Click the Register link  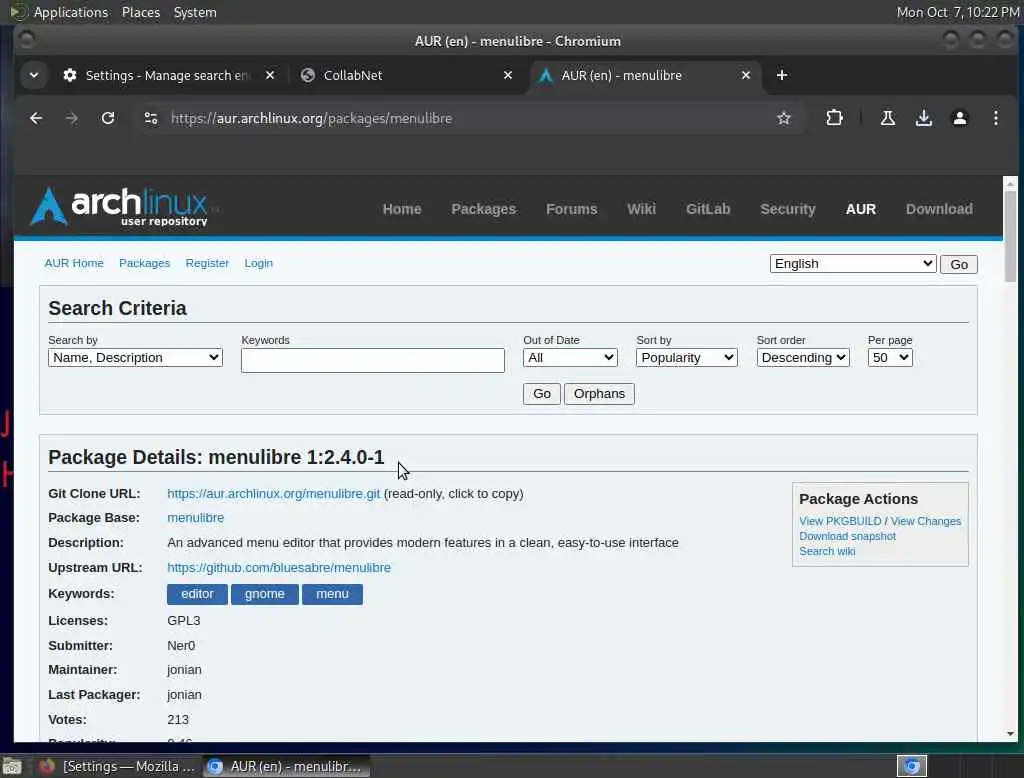[207, 263]
